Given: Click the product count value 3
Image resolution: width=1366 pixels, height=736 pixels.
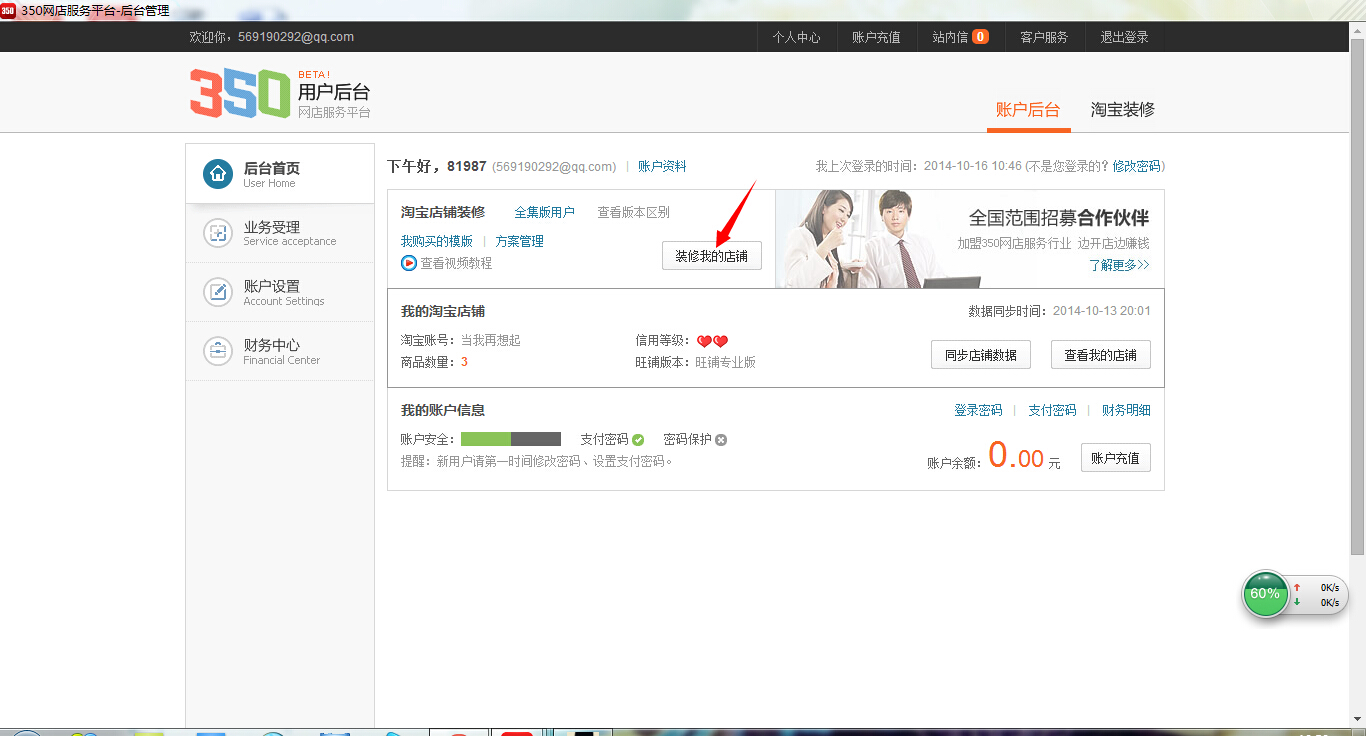Looking at the screenshot, I should [464, 362].
